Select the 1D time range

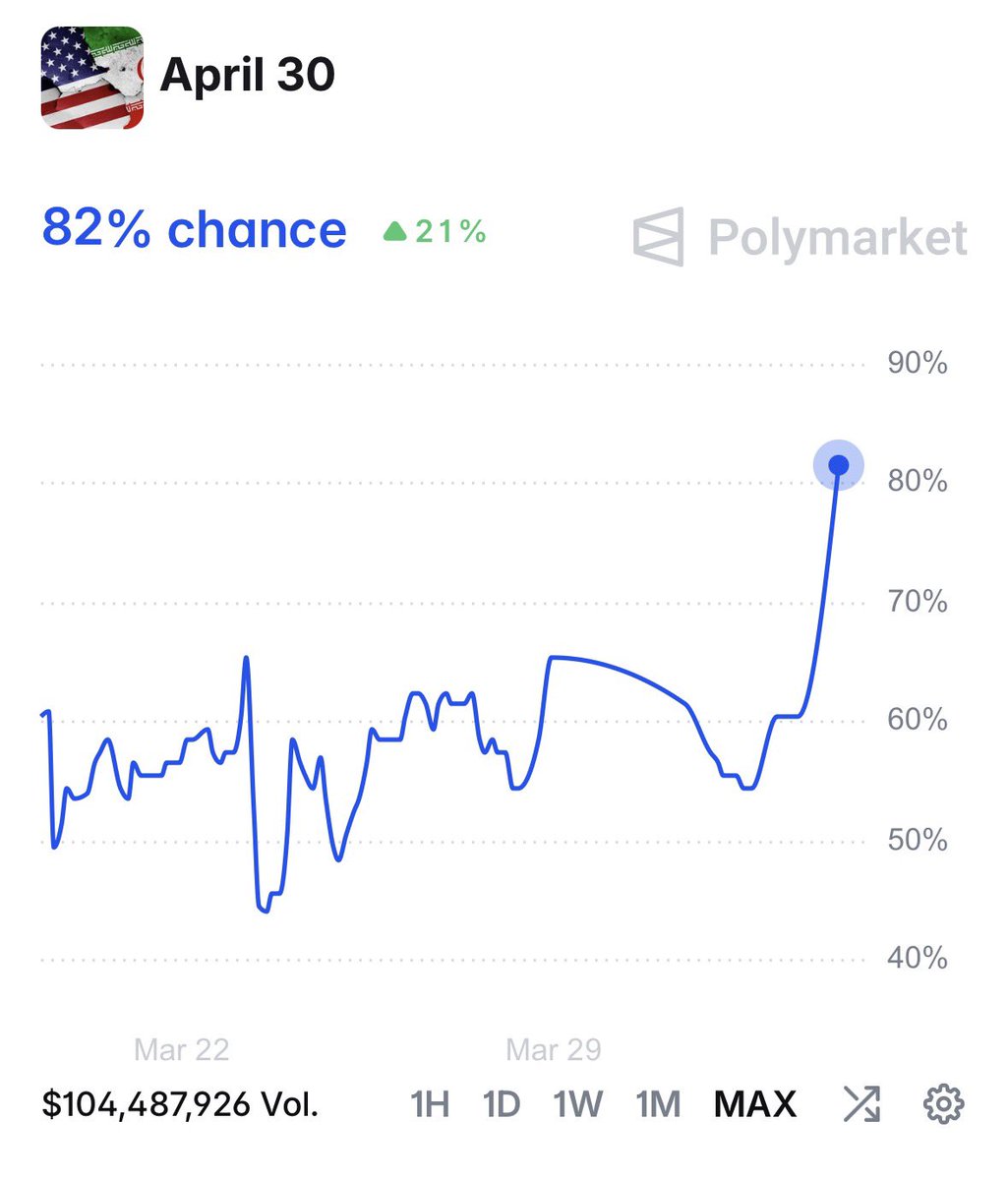coord(502,1104)
